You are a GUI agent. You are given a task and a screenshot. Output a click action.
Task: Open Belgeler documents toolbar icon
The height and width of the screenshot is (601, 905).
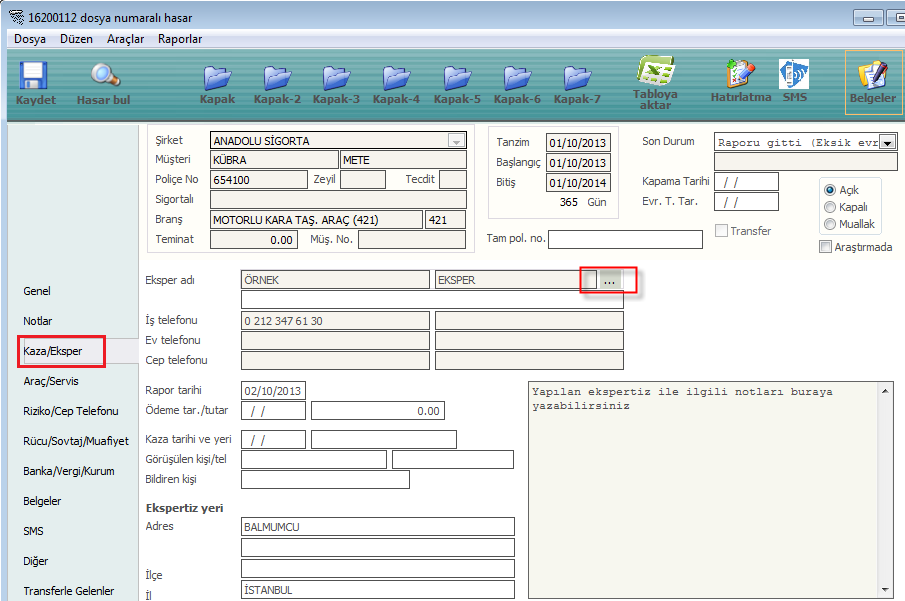(x=873, y=78)
